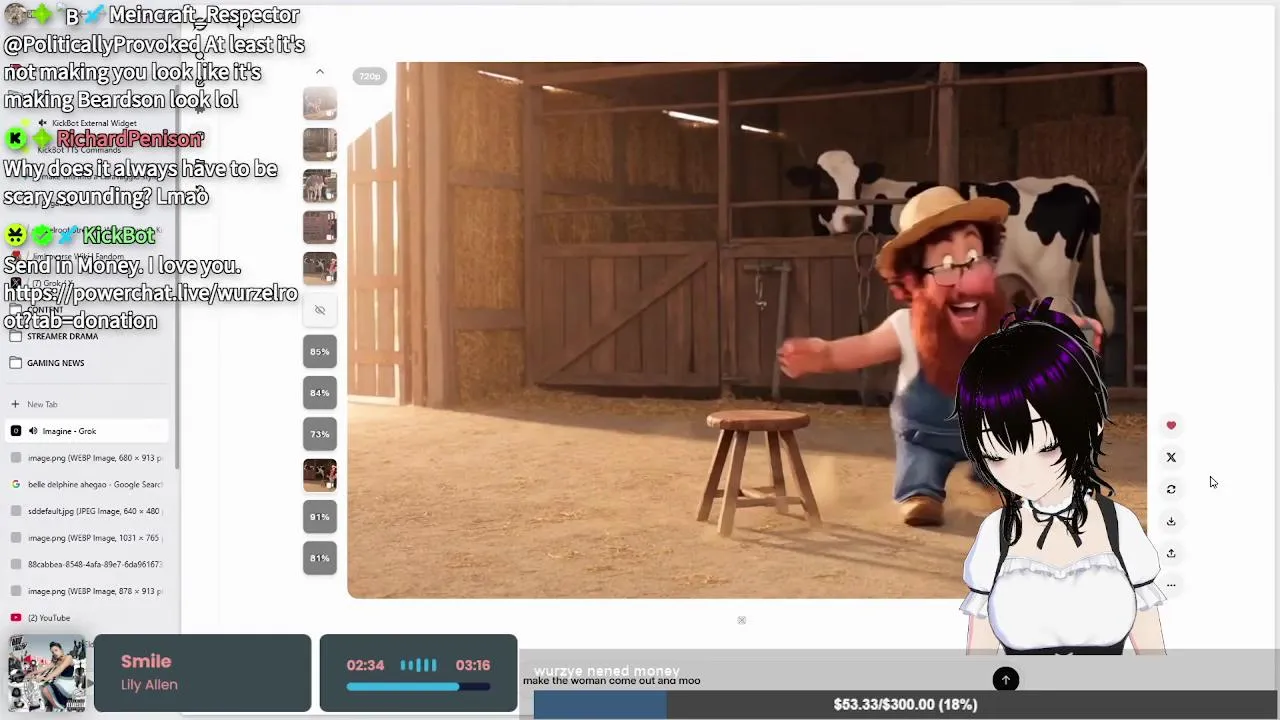Select thumbnail between 73% and 91% tiles

320,475
